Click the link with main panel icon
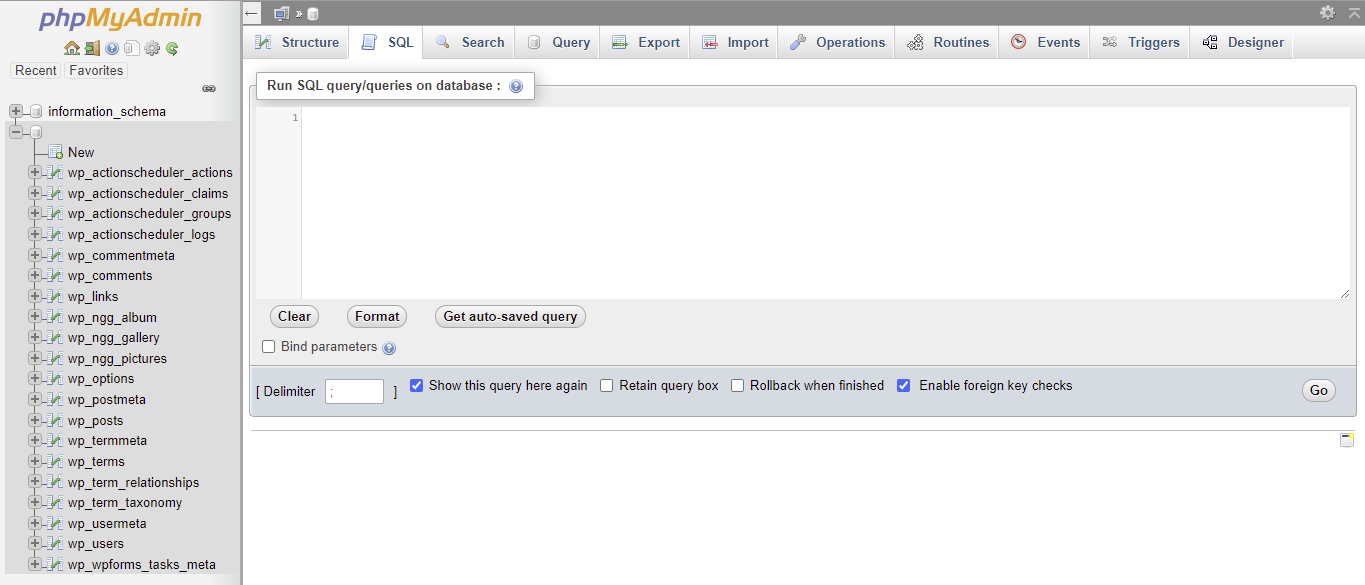This screenshot has height=585, width=1365. tap(209, 89)
